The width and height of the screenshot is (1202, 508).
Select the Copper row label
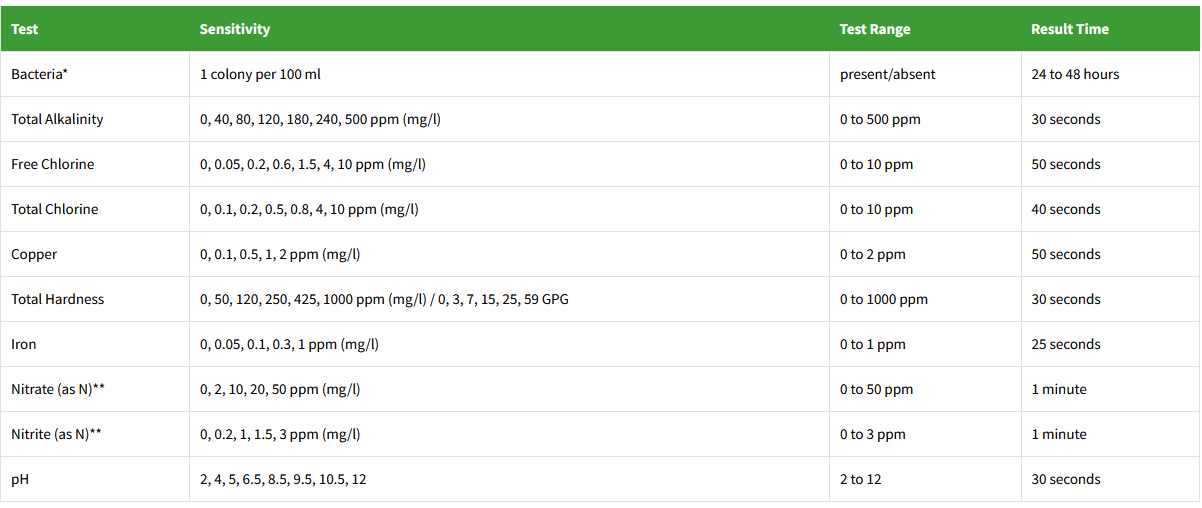[34, 254]
